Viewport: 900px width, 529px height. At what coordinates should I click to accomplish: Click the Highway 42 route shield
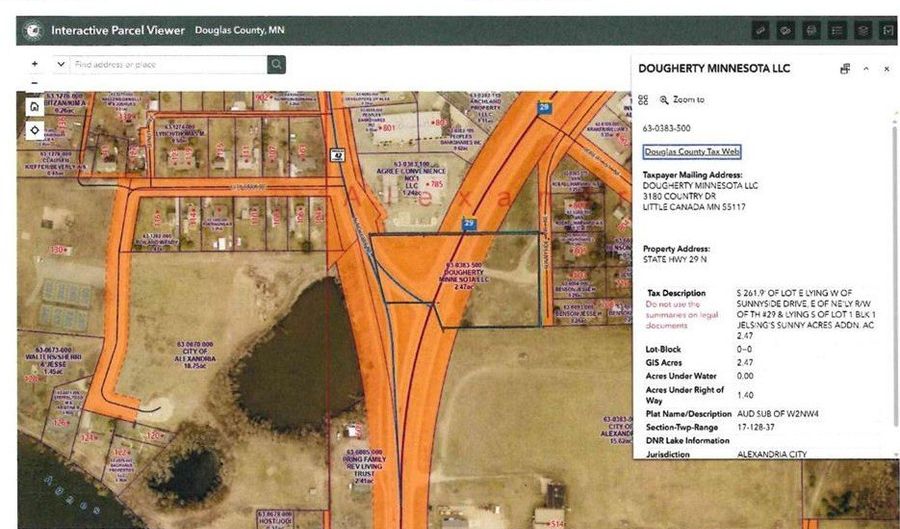pyautogui.click(x=338, y=154)
